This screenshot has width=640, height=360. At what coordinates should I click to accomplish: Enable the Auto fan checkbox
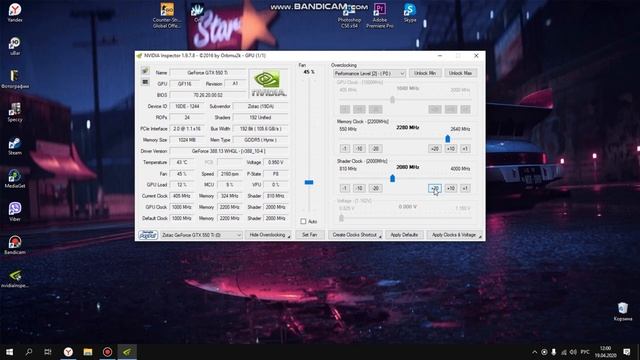[303, 221]
